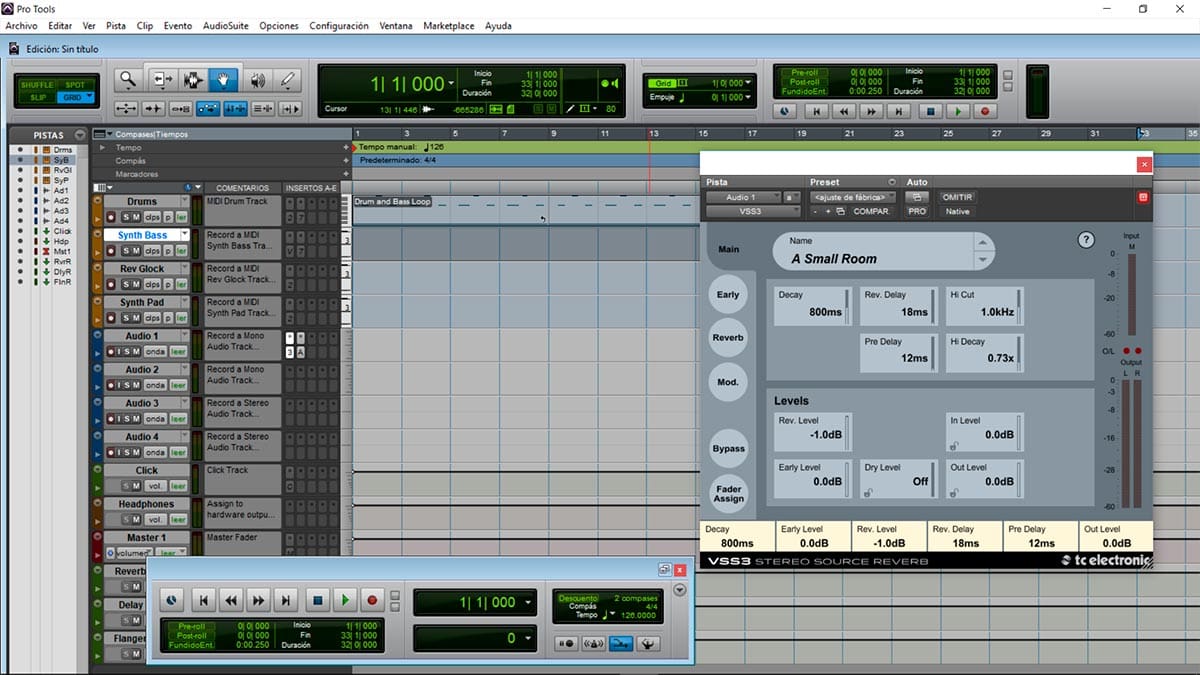
Task: Toggle Pre-roll in the main toolbar
Action: (x=804, y=73)
